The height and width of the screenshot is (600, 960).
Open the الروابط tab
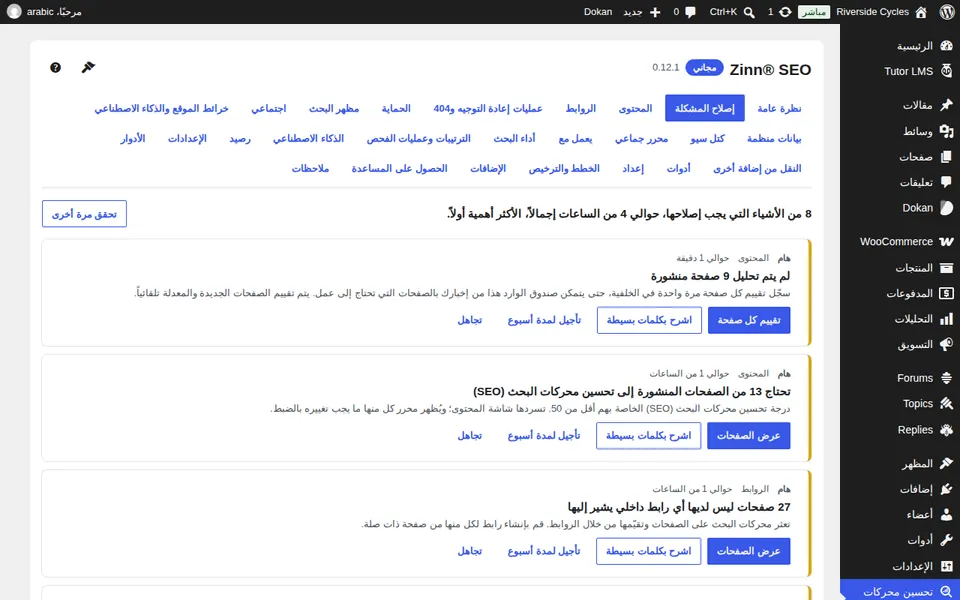point(580,108)
